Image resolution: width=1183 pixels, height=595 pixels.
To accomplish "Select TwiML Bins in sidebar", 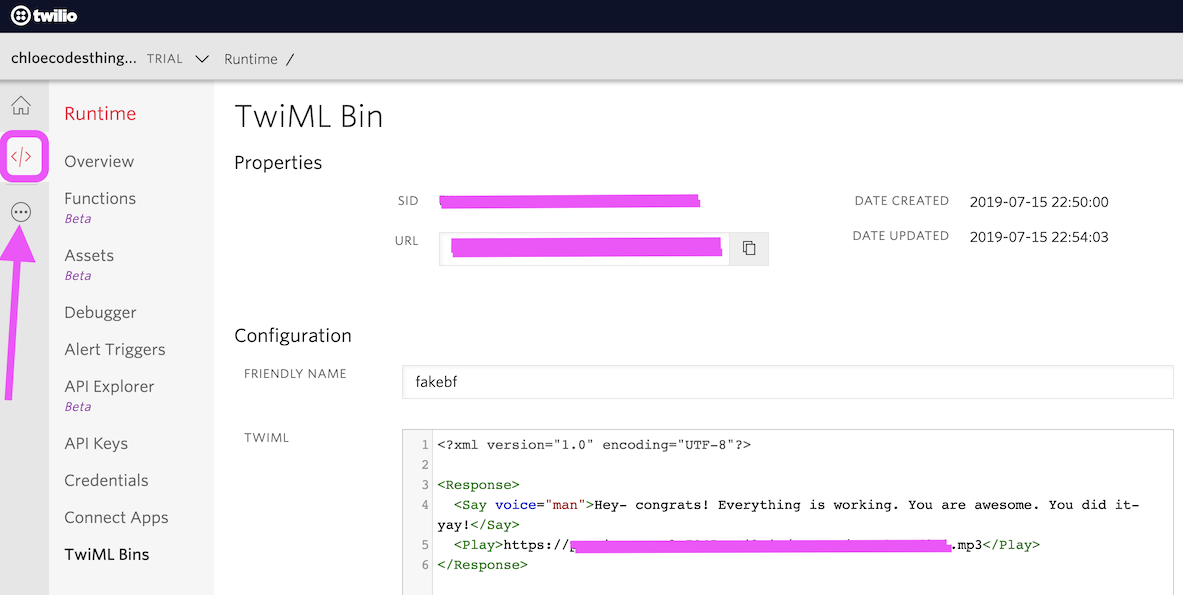I will point(106,554).
